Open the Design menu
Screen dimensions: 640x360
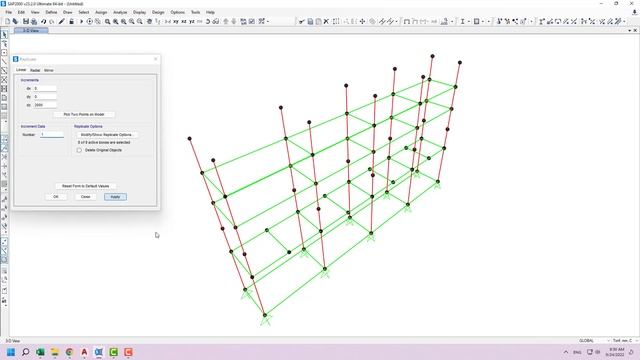[x=158, y=12]
